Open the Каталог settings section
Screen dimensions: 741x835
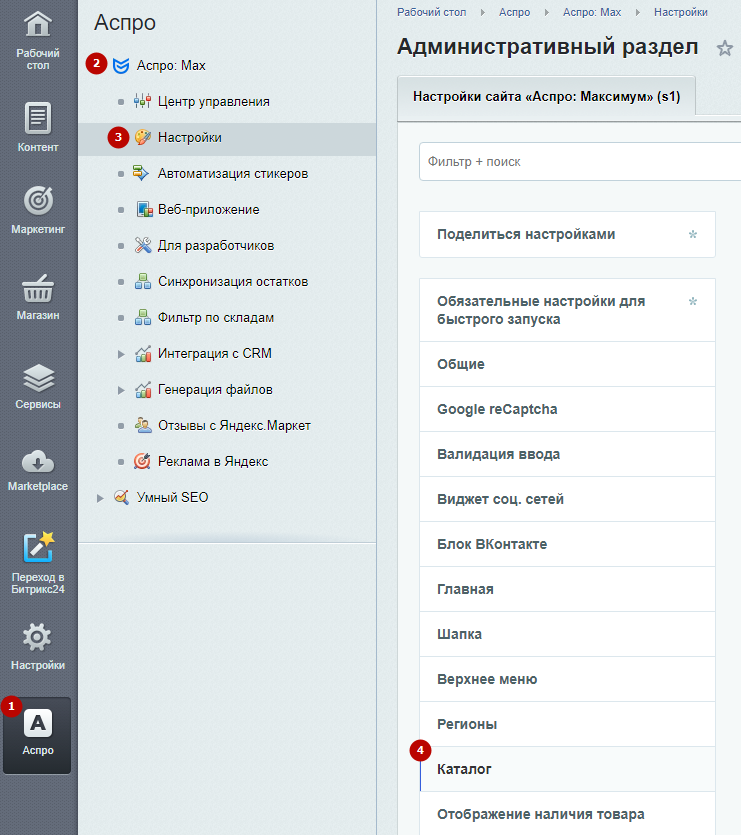point(567,769)
